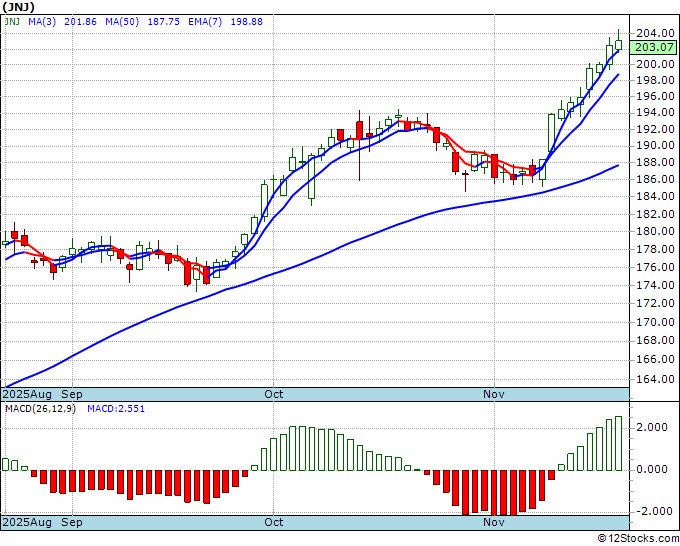Click the 204.00 price axis label

click(x=655, y=33)
